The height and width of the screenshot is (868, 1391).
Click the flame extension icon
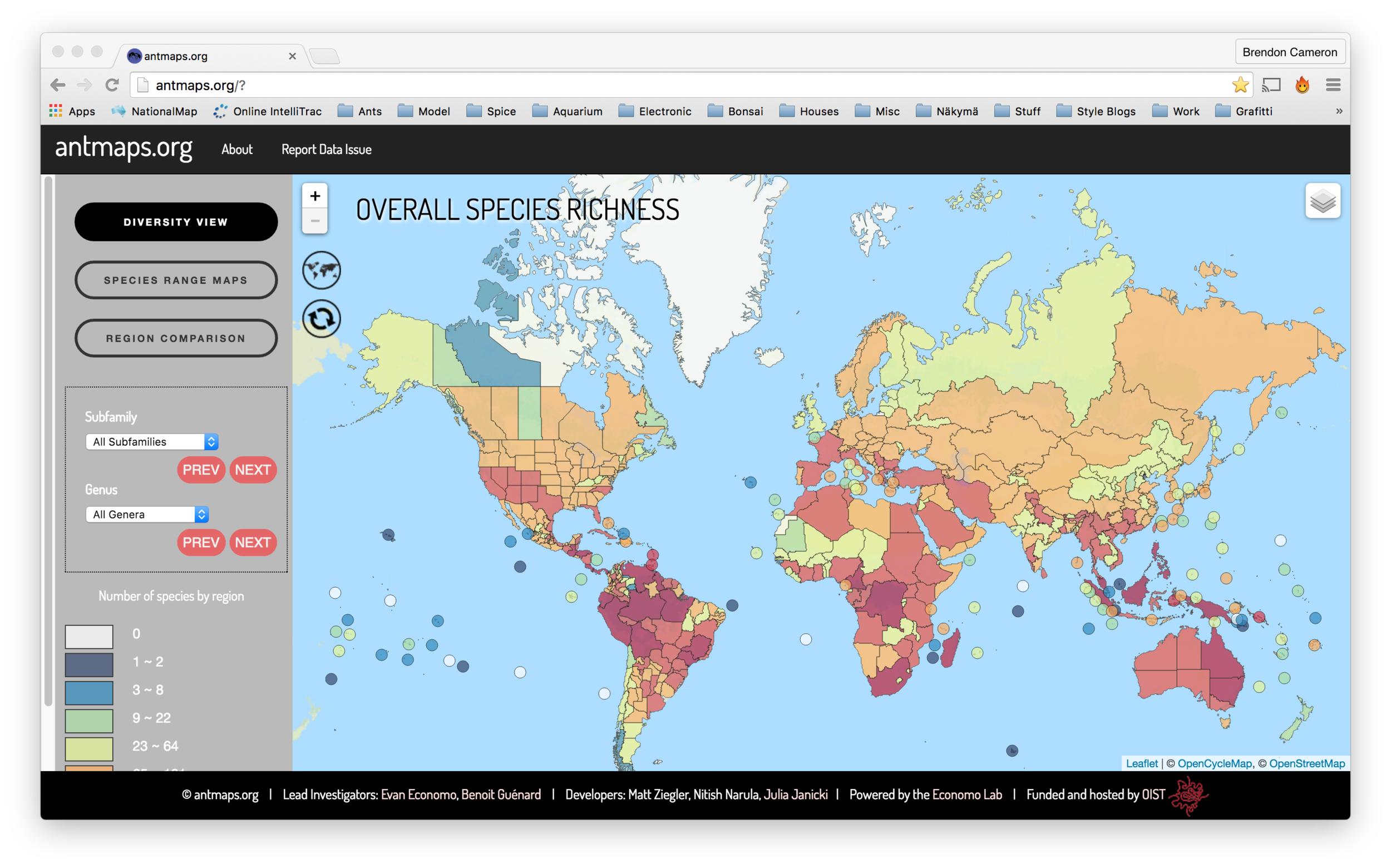coord(1302,85)
